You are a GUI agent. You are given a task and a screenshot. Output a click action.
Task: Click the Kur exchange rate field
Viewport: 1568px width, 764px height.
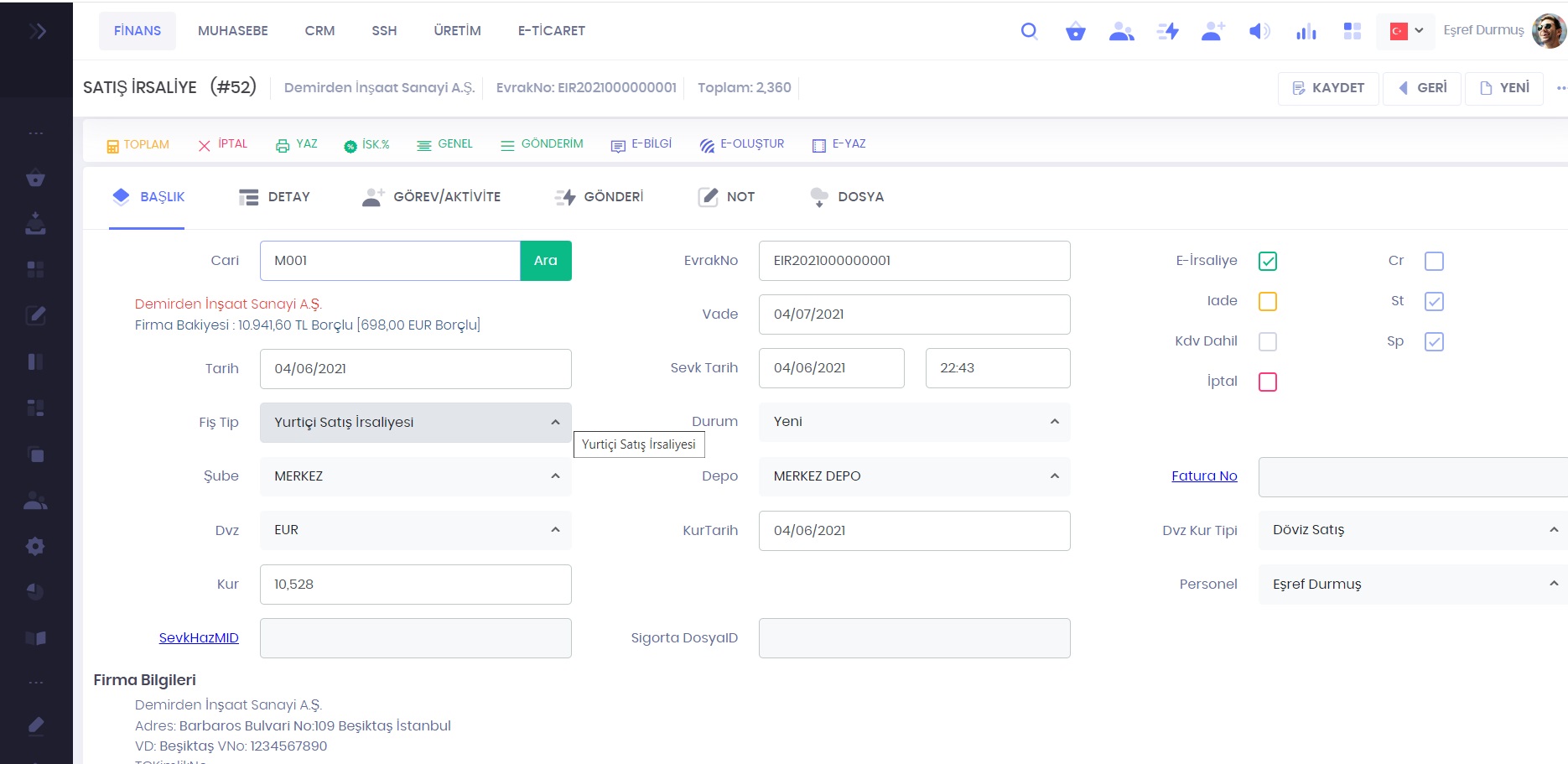coord(415,585)
